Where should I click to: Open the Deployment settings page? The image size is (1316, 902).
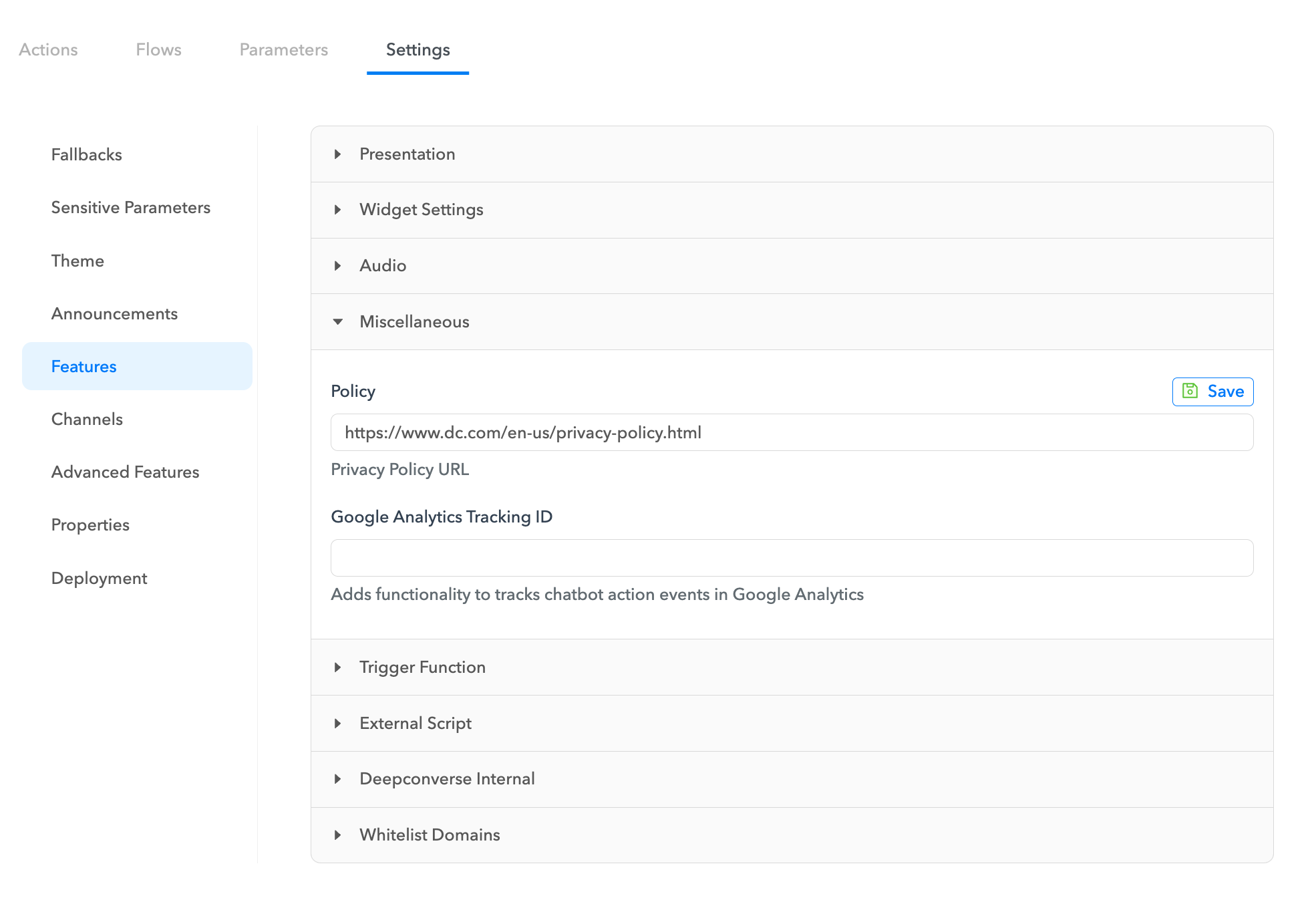click(99, 579)
